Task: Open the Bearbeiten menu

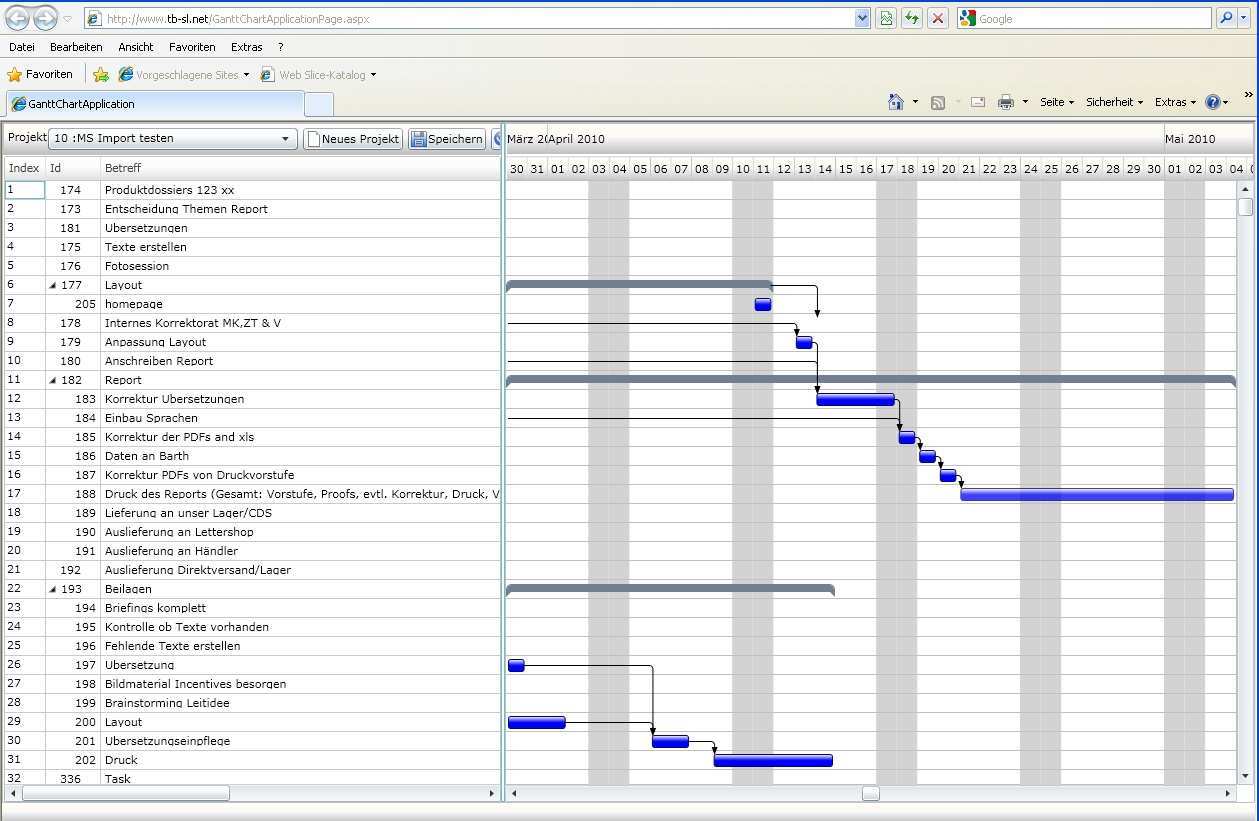Action: 76,47
